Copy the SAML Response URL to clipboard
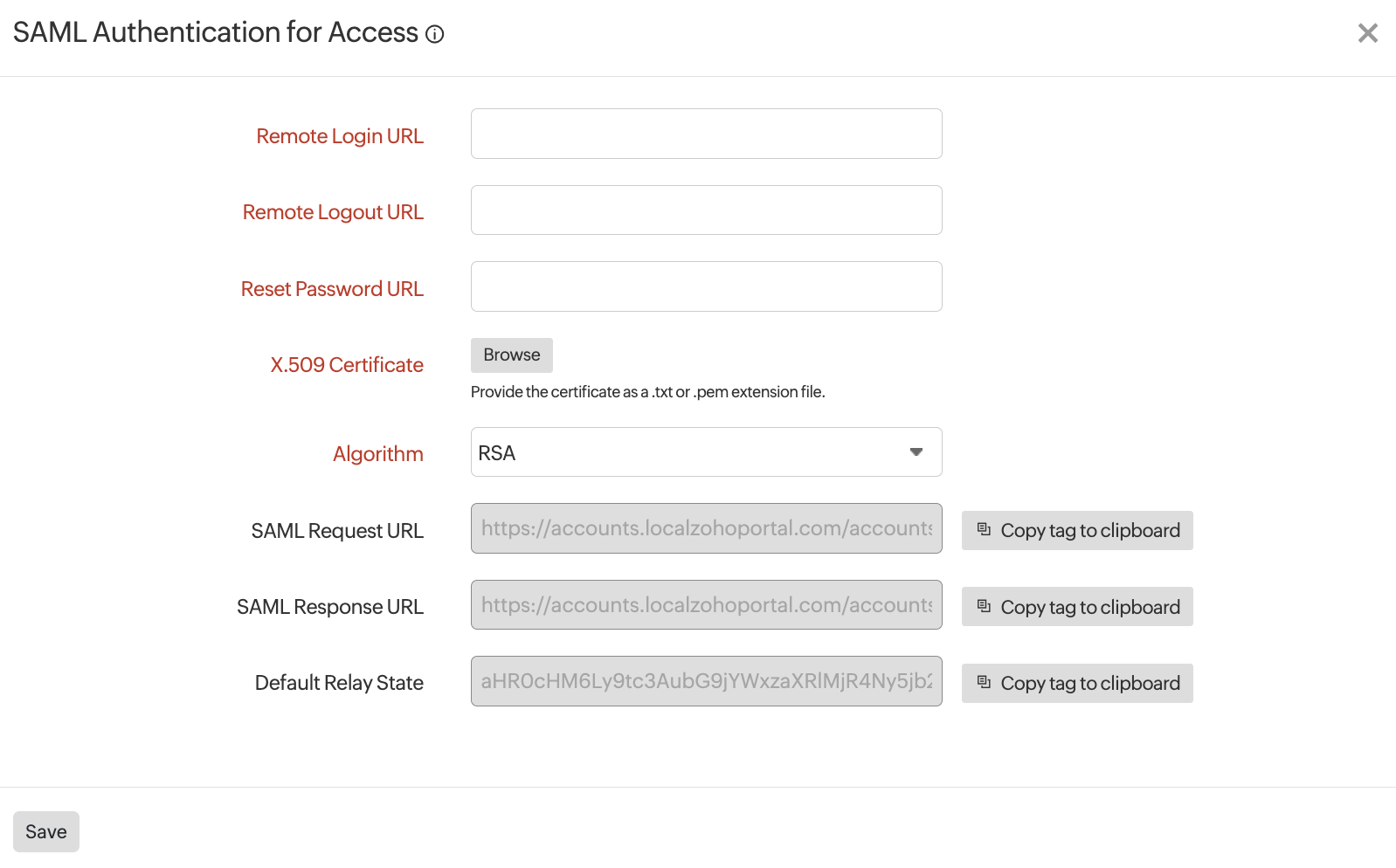 (1077, 607)
